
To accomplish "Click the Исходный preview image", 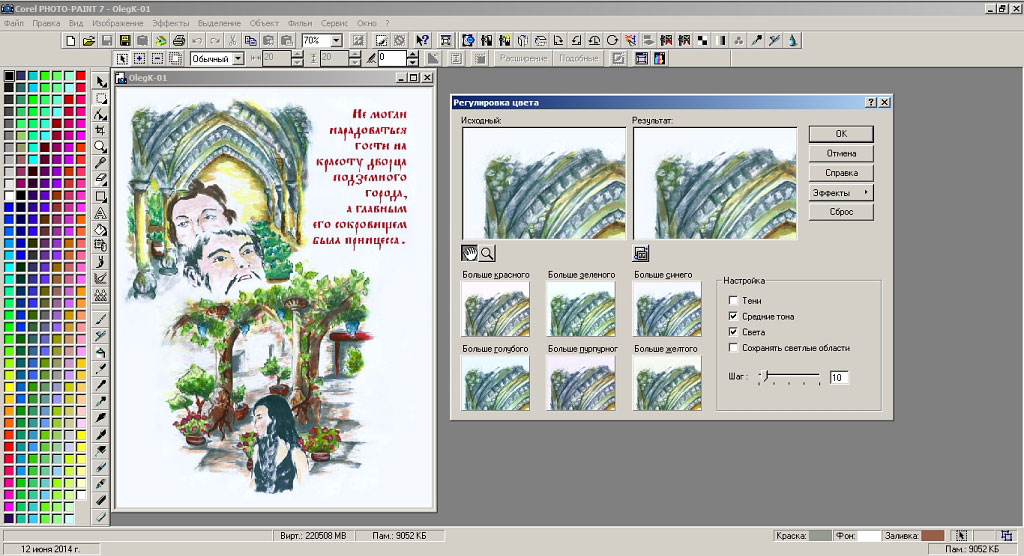I will (543, 184).
